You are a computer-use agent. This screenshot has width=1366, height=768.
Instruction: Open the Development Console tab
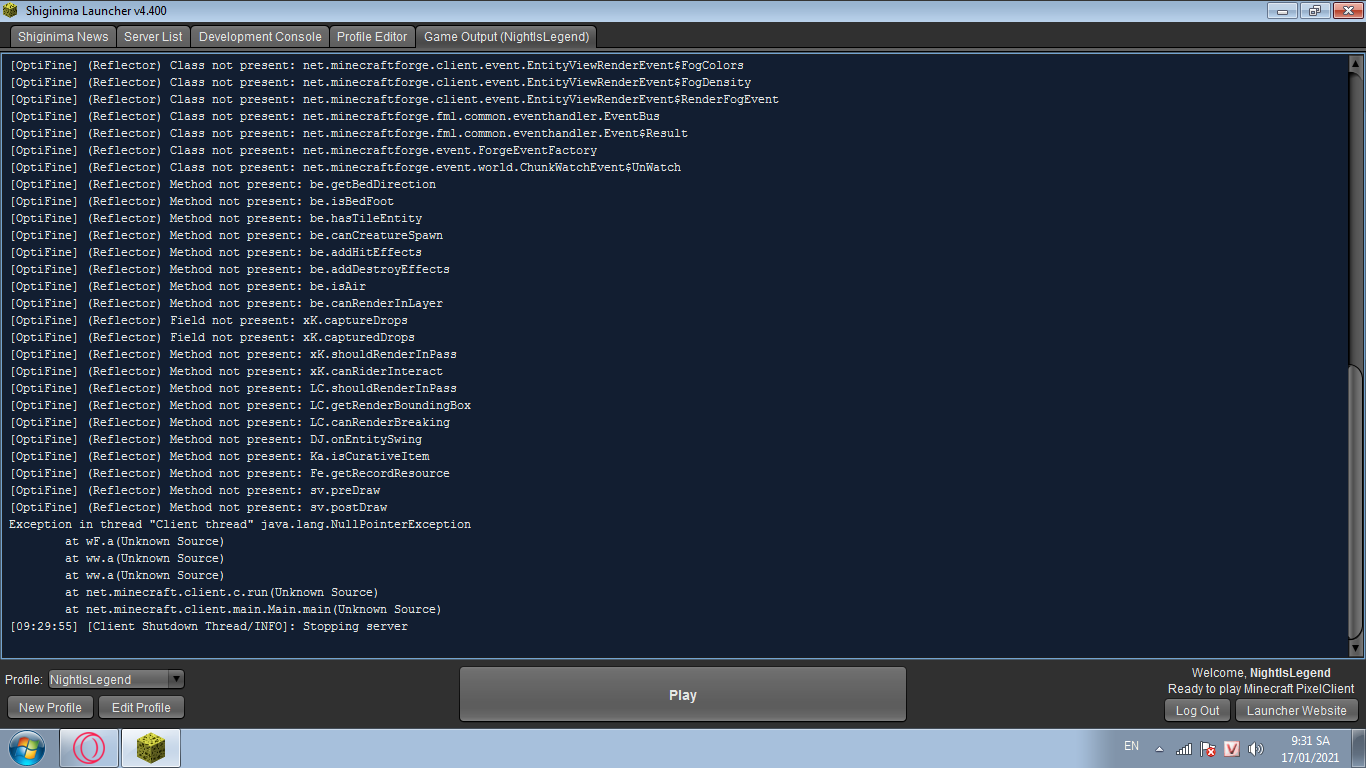tap(260, 37)
